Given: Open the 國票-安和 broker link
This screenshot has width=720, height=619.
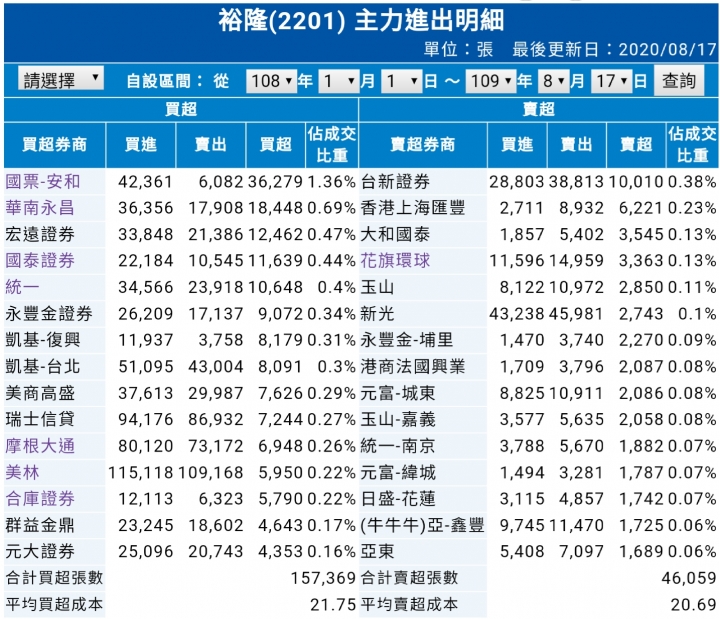Looking at the screenshot, I should (x=43, y=182).
